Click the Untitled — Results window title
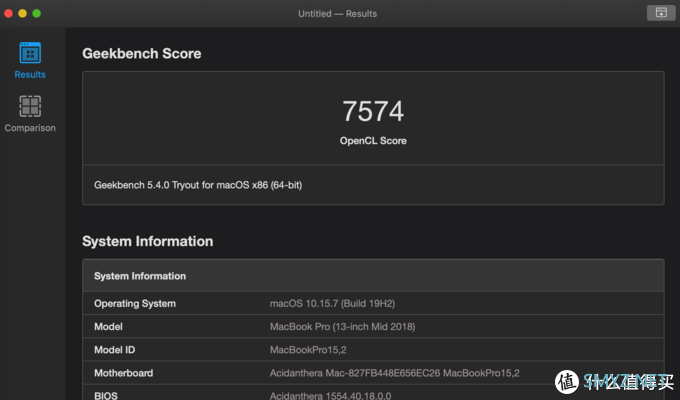The height and width of the screenshot is (400, 680). click(337, 13)
